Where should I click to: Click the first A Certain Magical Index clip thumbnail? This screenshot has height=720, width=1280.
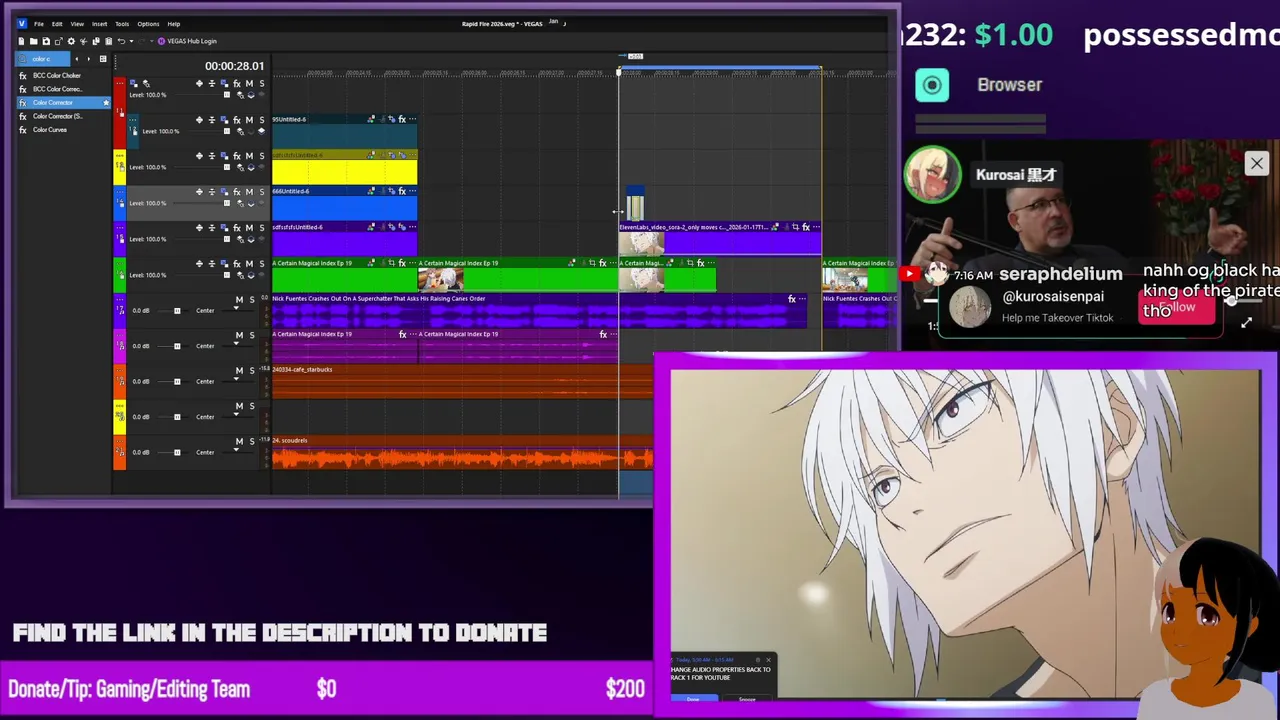(440, 280)
